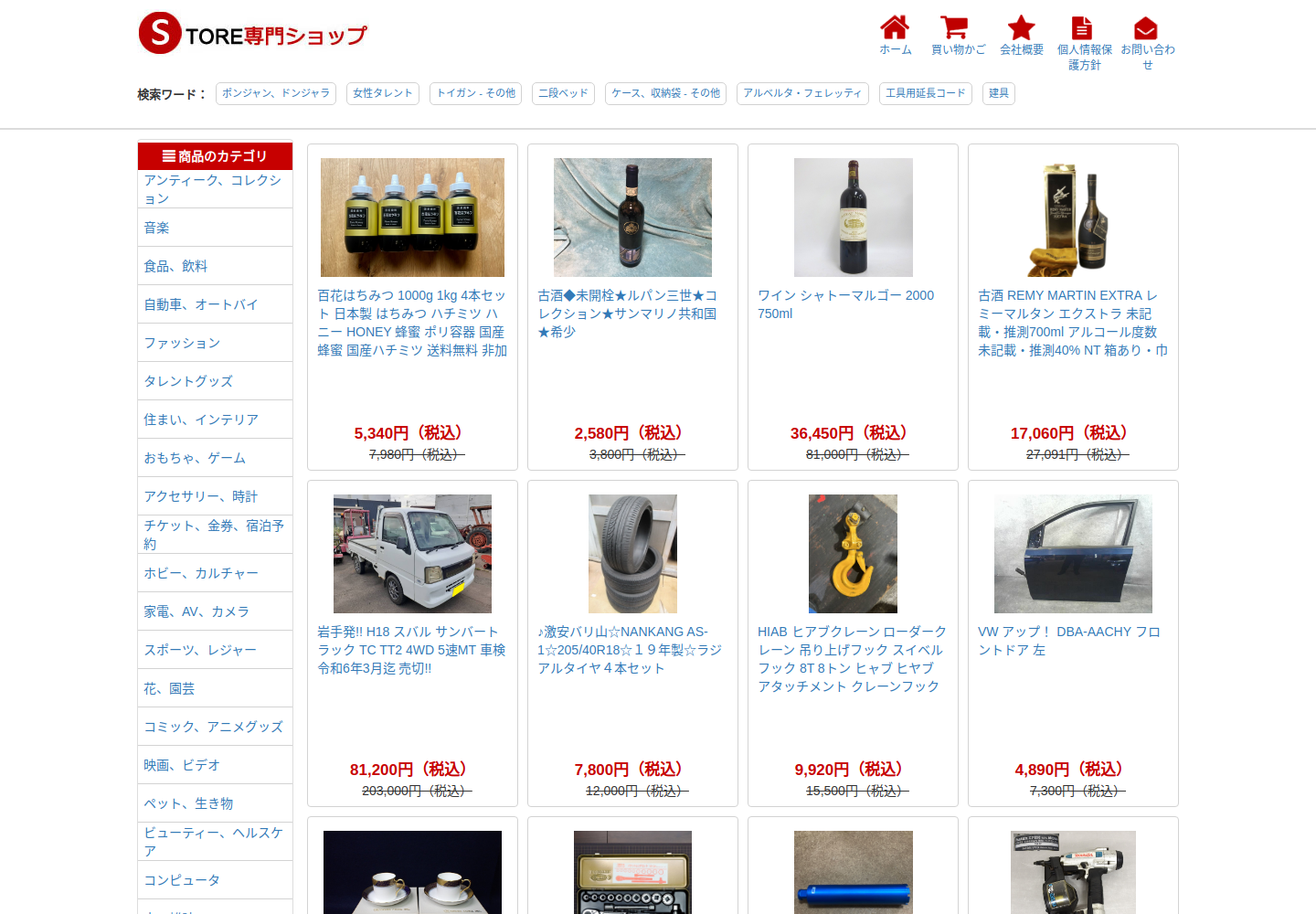Click product link 岩手発!! H18 スバル サンバー
The height and width of the screenshot is (914, 1316).
[x=411, y=650]
